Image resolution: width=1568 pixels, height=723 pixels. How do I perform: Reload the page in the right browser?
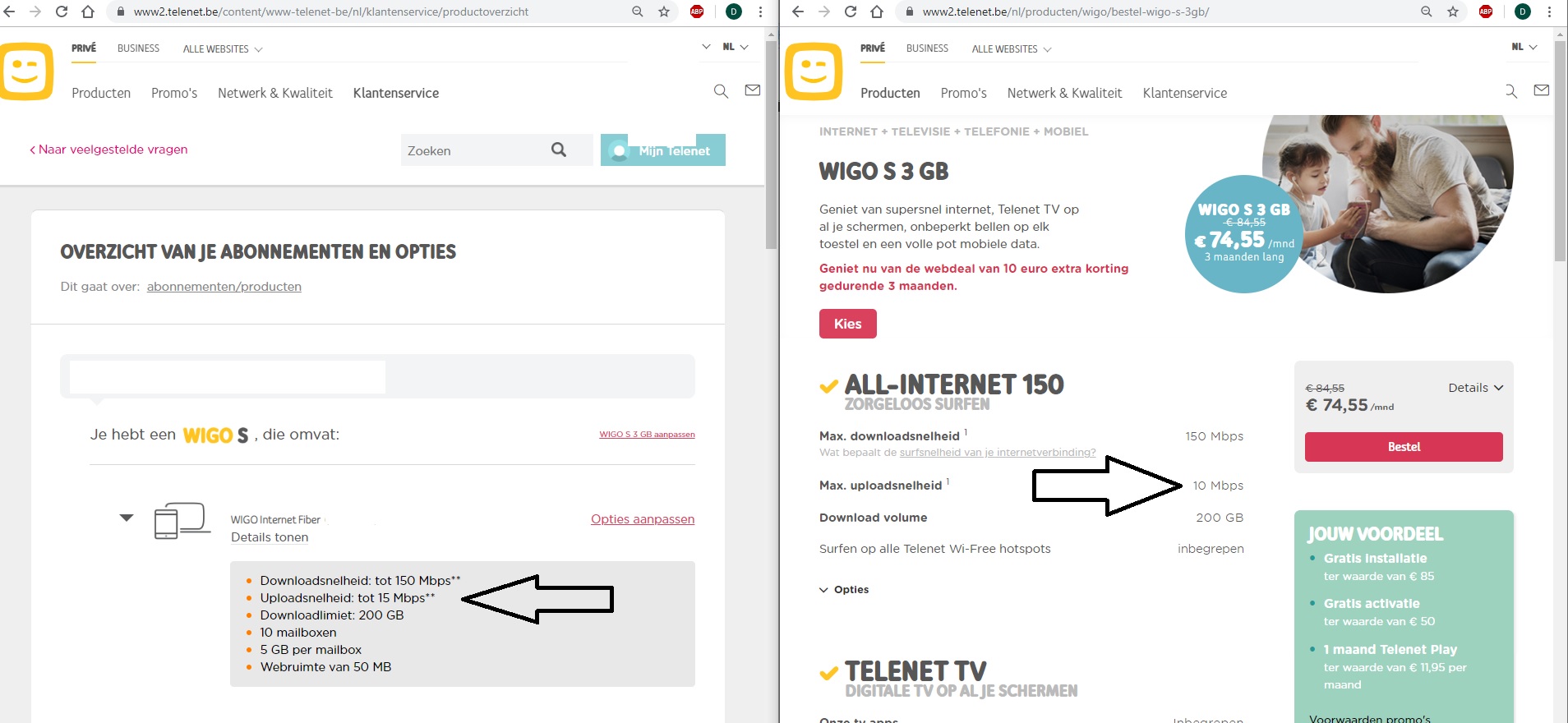(850, 12)
